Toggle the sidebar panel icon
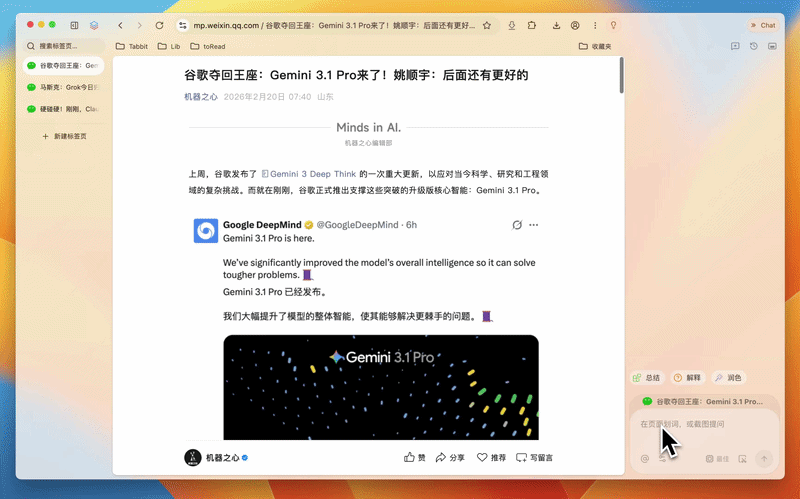 point(74,25)
